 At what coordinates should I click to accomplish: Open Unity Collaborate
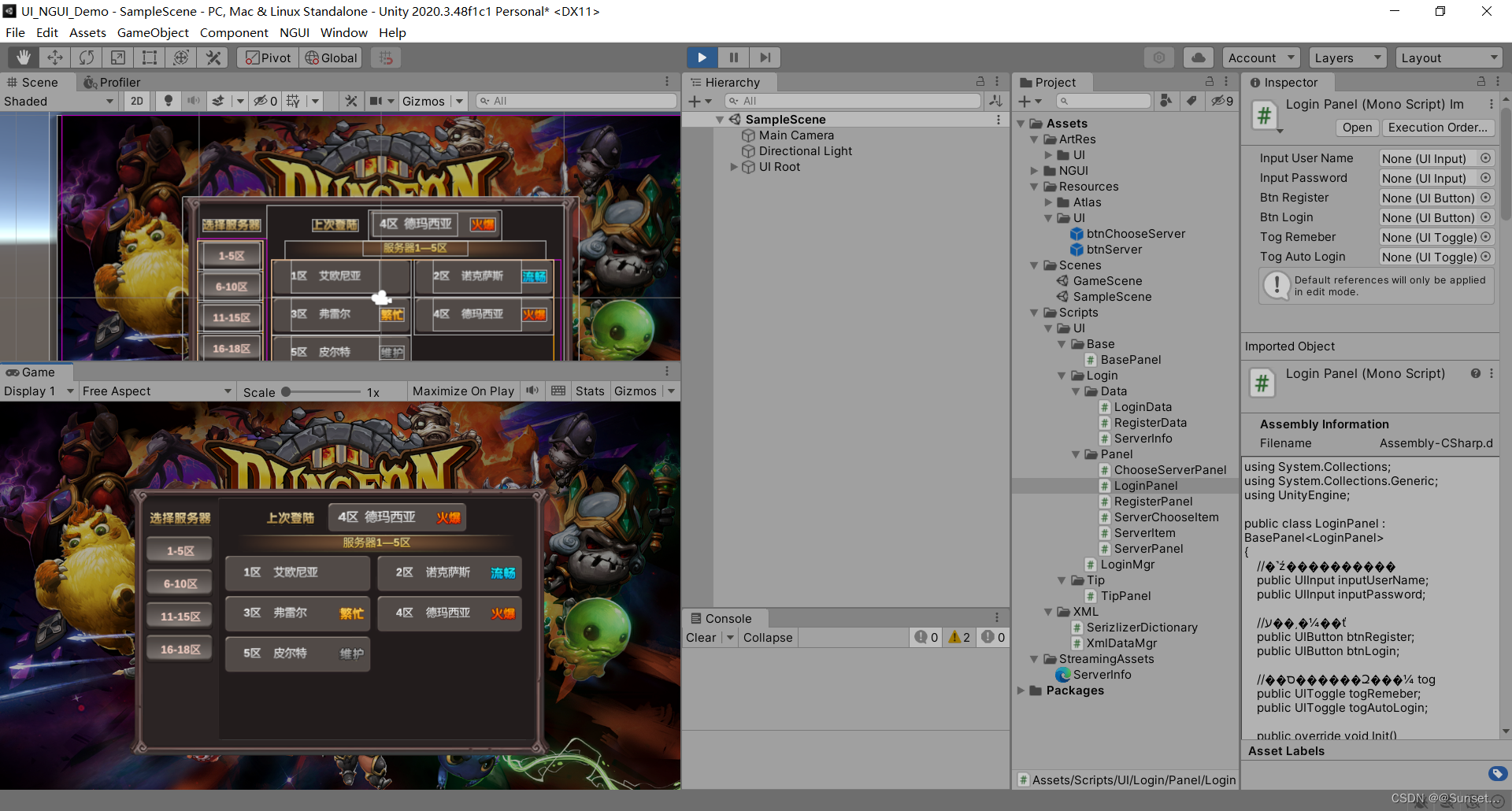point(1159,57)
